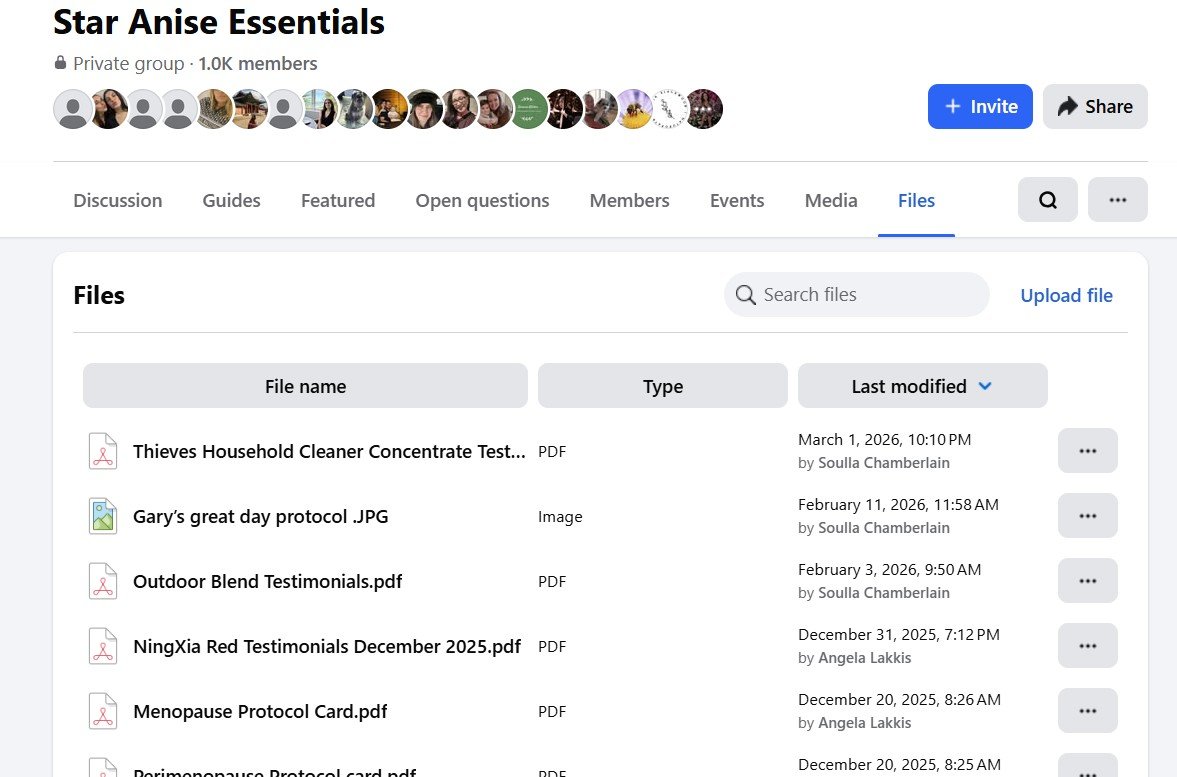Expand the Last modified sort arrow
This screenshot has height=777, width=1177.
coord(985,386)
